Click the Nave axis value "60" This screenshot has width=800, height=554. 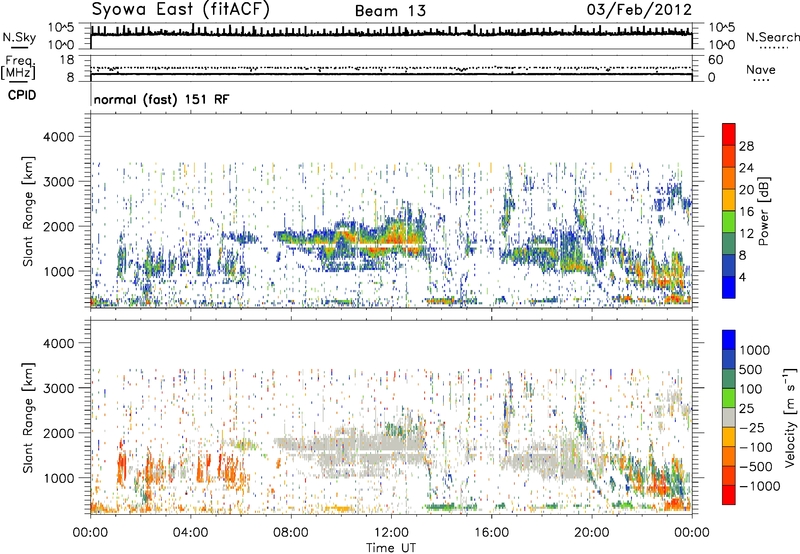716,60
